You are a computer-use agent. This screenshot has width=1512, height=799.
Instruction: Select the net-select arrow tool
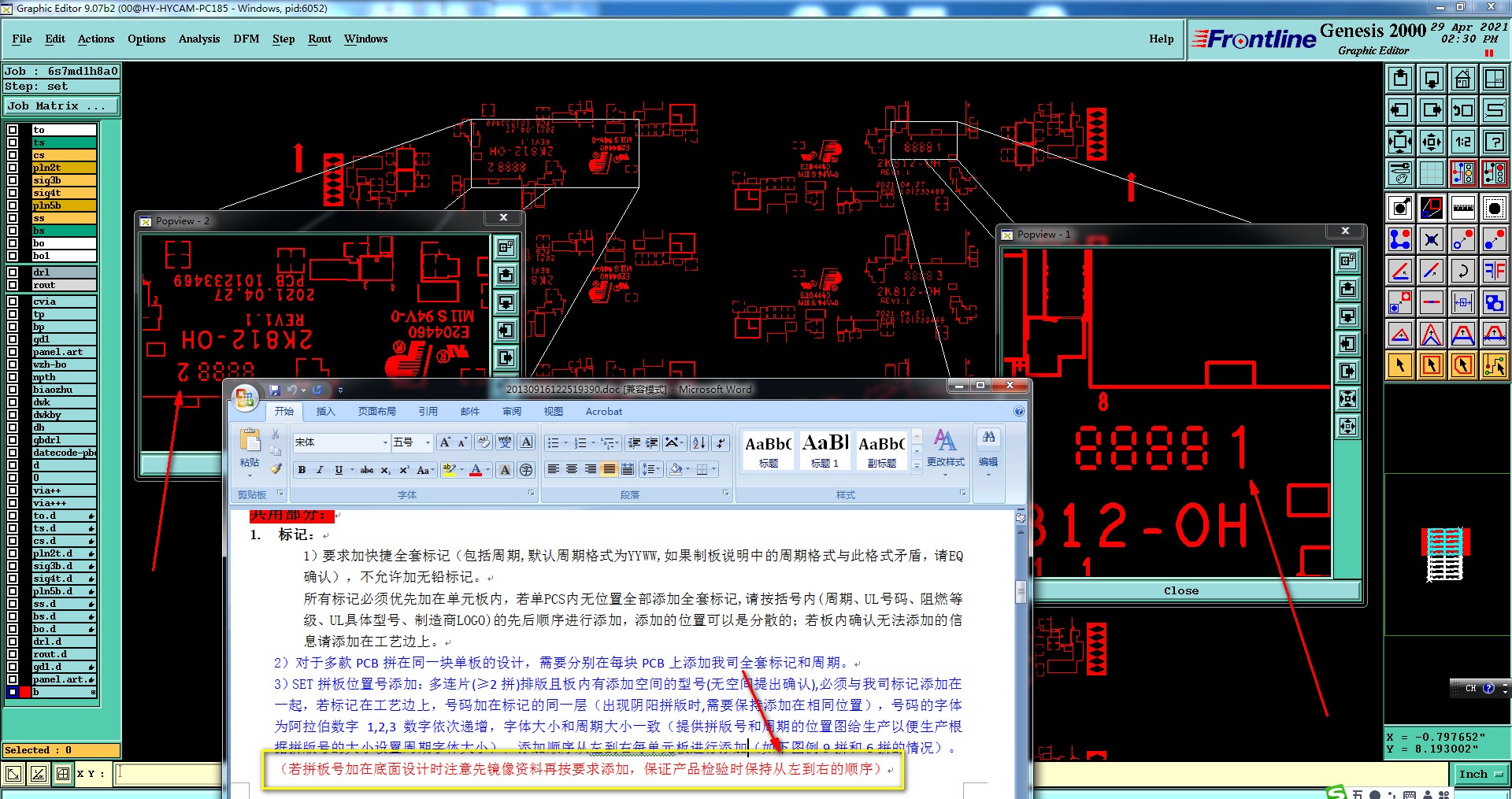click(x=1494, y=365)
